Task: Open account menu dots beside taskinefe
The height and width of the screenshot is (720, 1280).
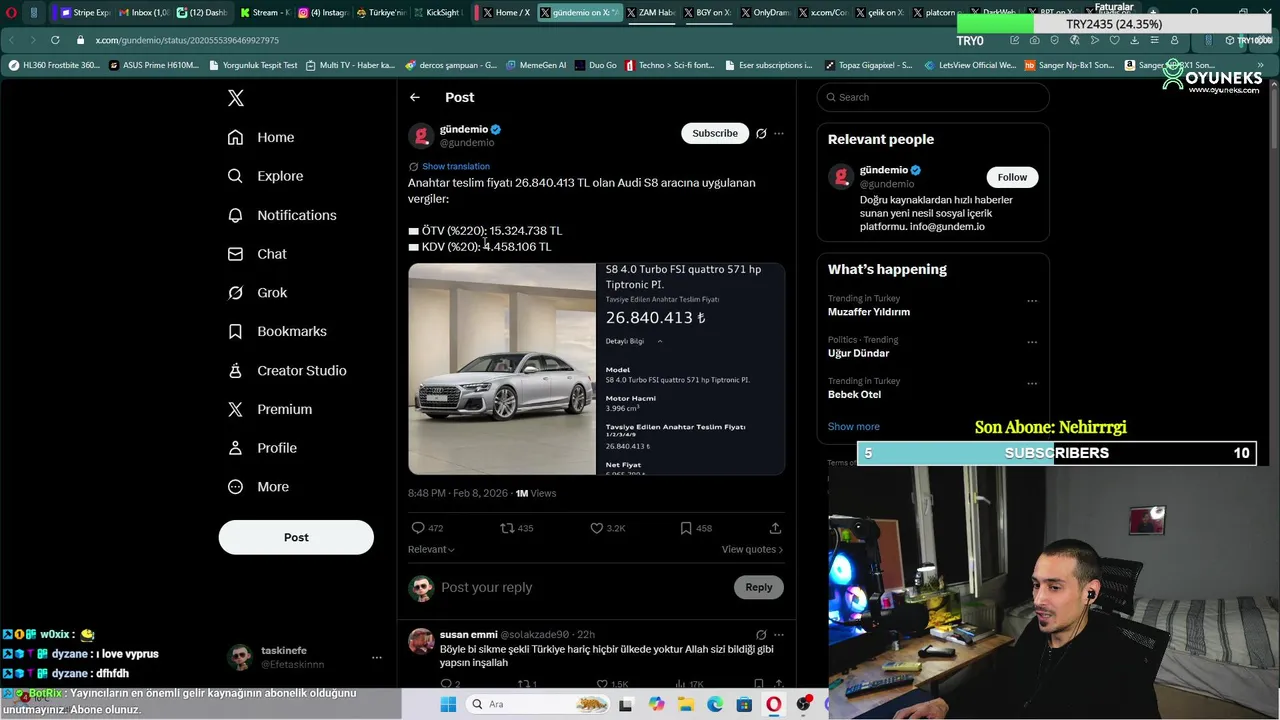Action: (x=377, y=657)
